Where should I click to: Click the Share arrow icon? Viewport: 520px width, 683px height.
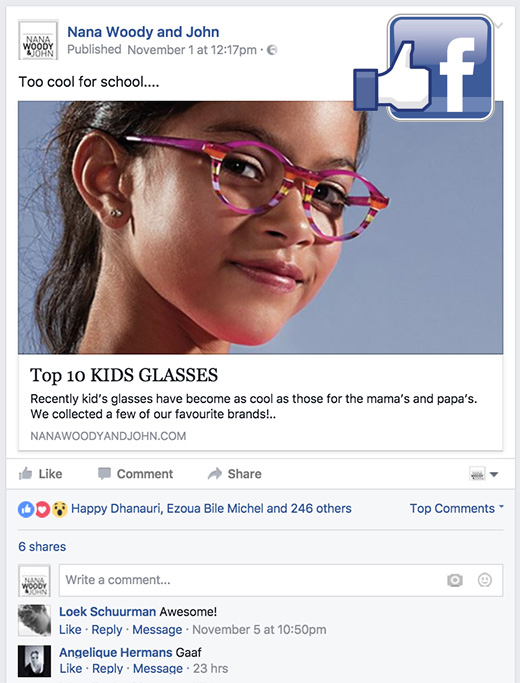[215, 473]
